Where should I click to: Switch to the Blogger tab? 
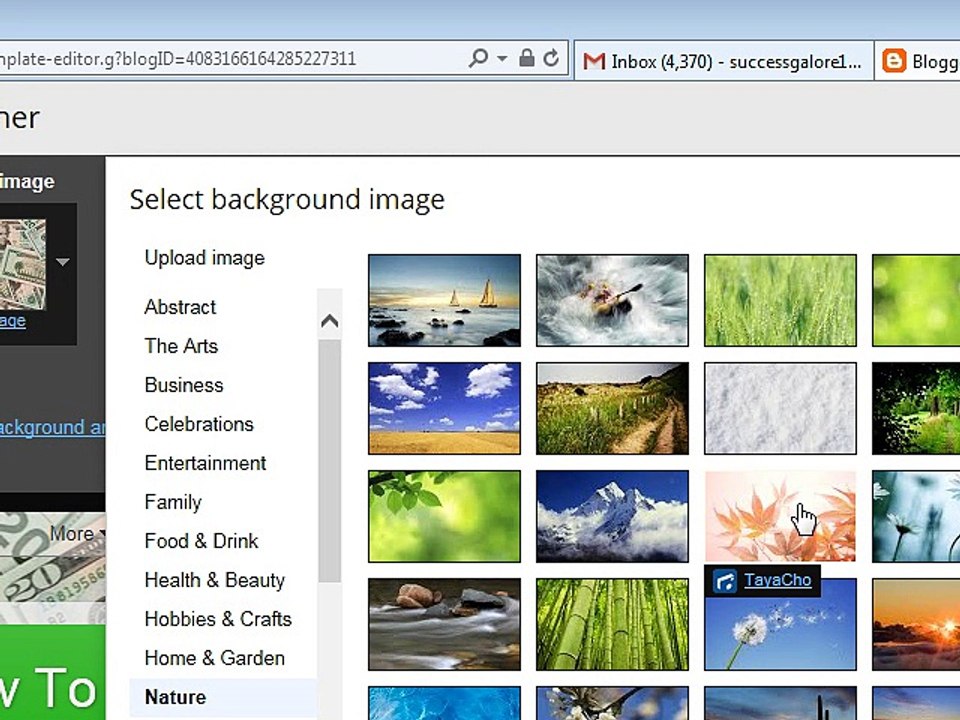coord(918,61)
